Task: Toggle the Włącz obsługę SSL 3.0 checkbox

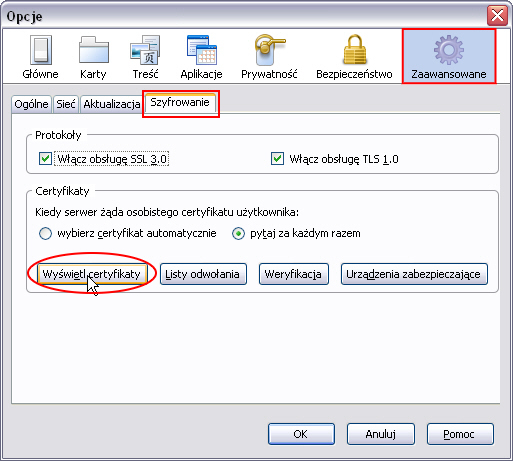Action: (x=45, y=159)
